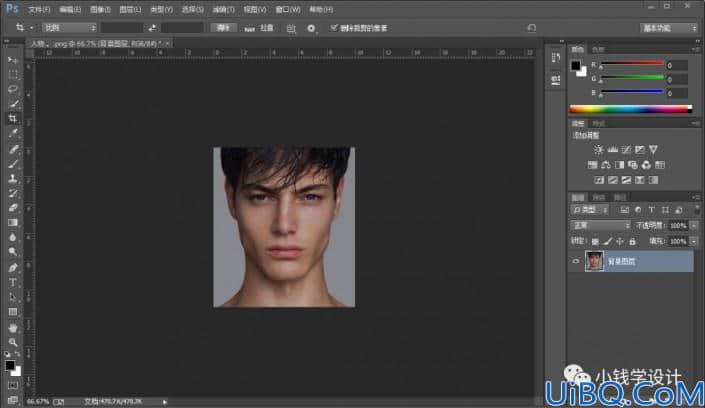Screen dimensions: 705x408
Task: Add a Channel Mixer adjustment
Action: pos(646,165)
